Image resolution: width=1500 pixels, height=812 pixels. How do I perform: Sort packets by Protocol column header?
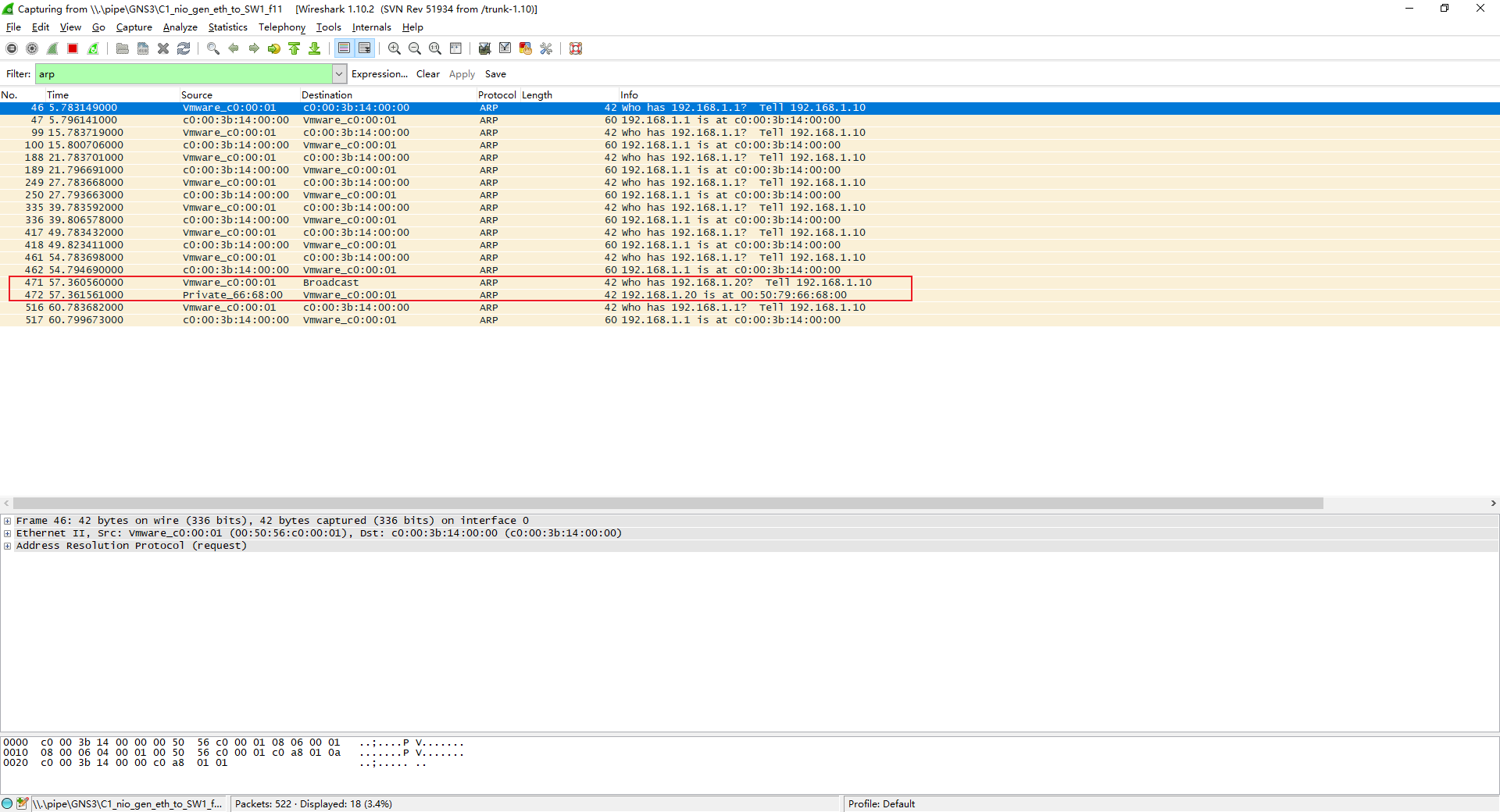497,95
